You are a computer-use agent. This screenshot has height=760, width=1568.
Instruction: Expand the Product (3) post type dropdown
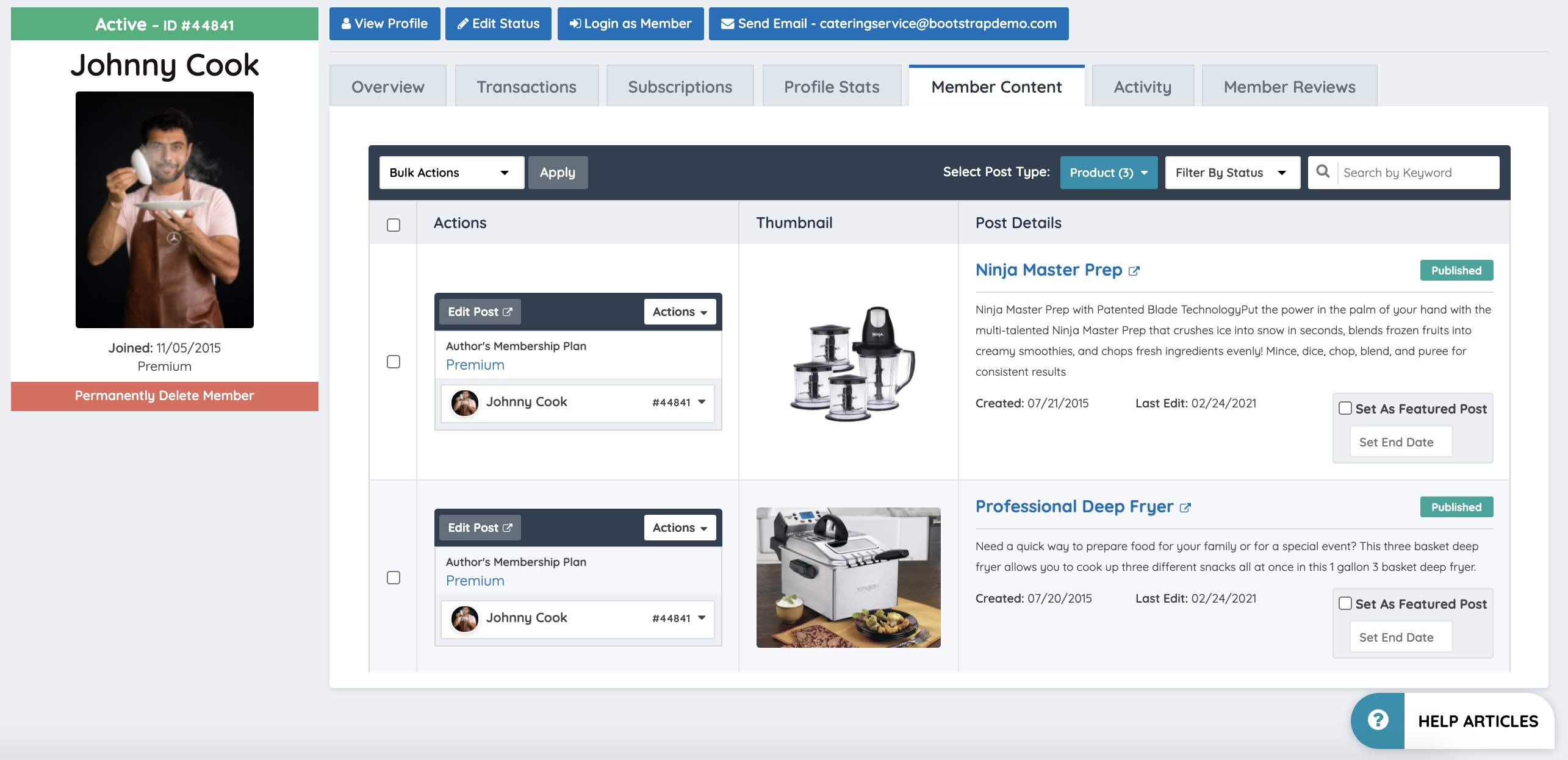tap(1108, 173)
